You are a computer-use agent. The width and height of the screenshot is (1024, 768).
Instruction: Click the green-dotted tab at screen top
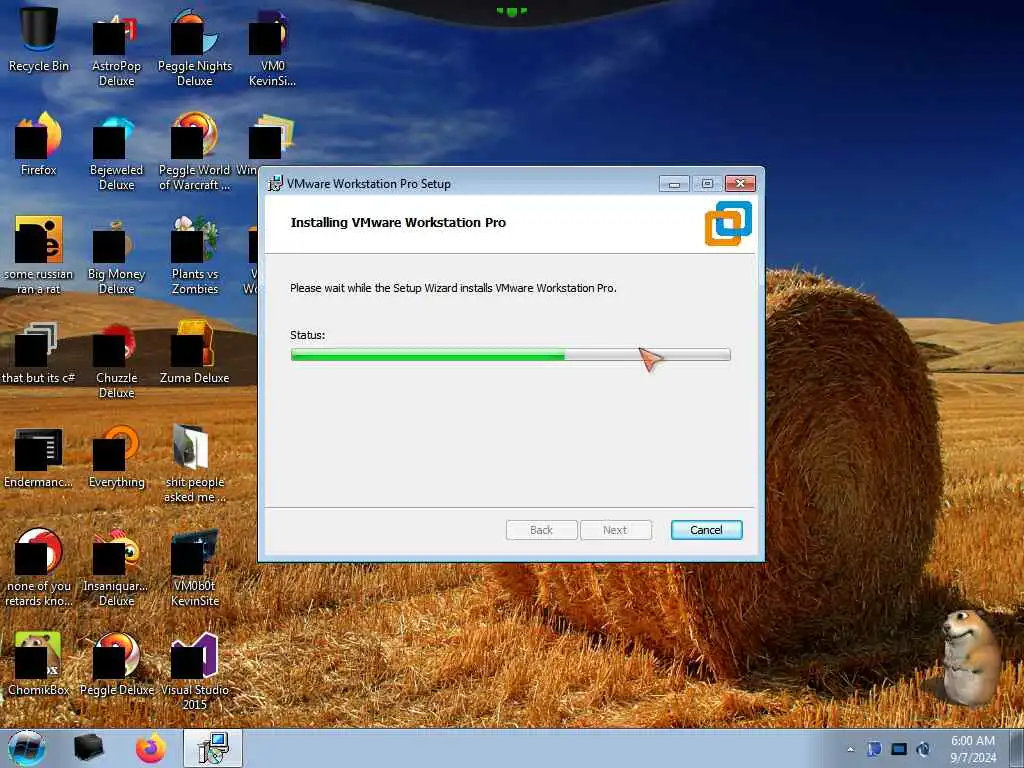[511, 12]
